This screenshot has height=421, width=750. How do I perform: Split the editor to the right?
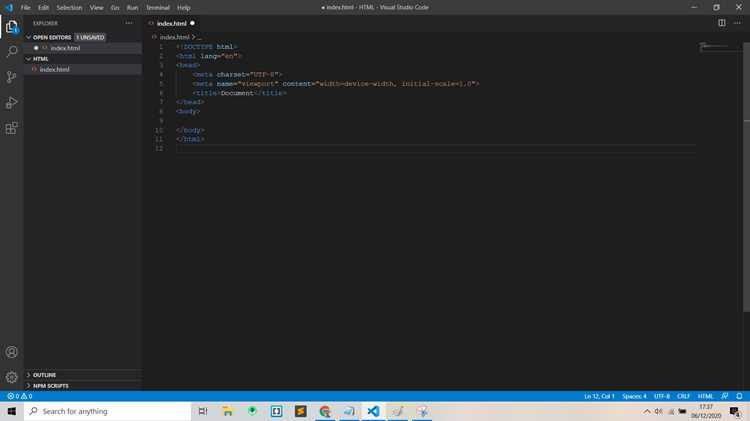click(x=721, y=23)
